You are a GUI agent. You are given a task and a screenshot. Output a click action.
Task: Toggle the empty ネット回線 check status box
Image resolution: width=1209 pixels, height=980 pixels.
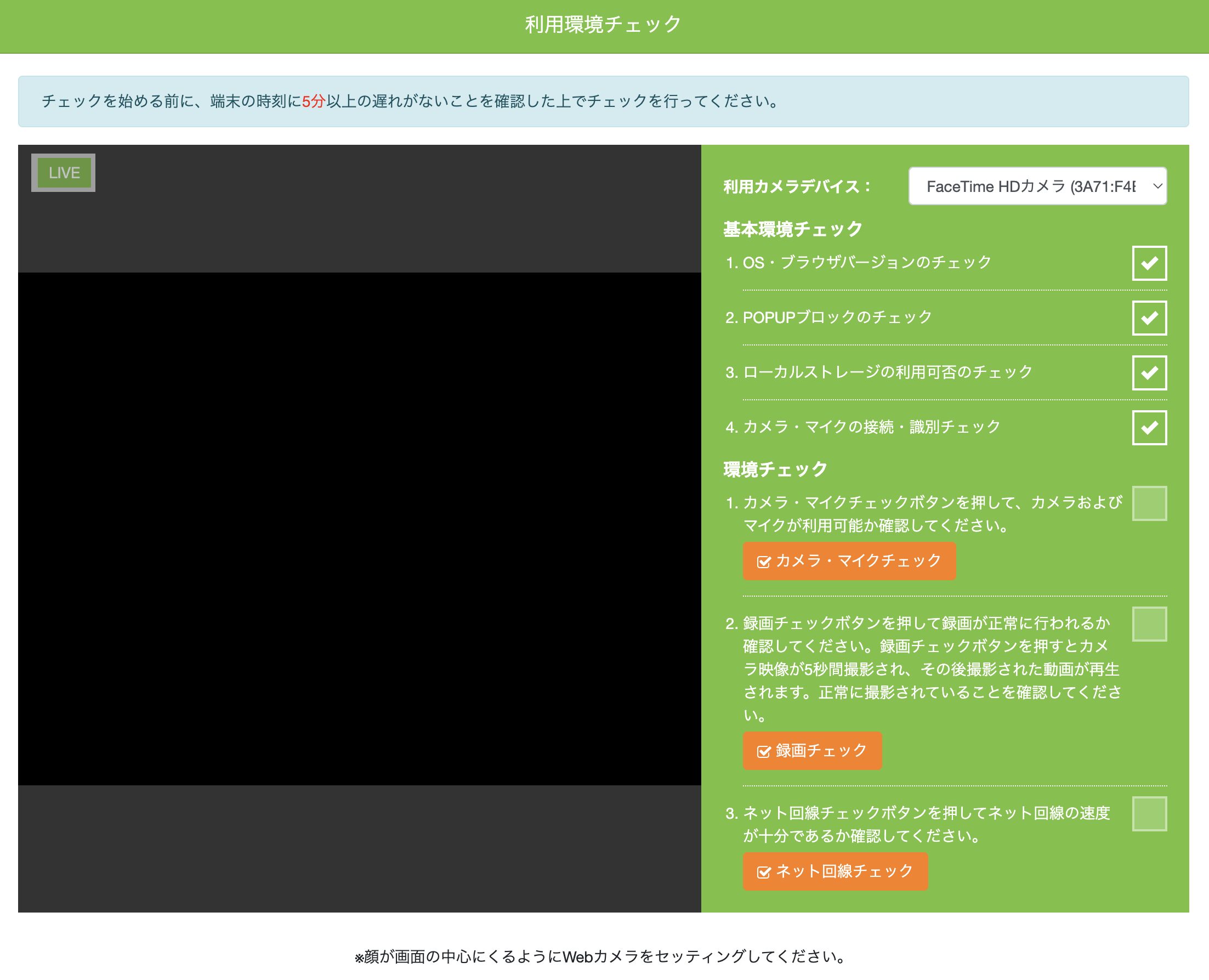point(1149,813)
